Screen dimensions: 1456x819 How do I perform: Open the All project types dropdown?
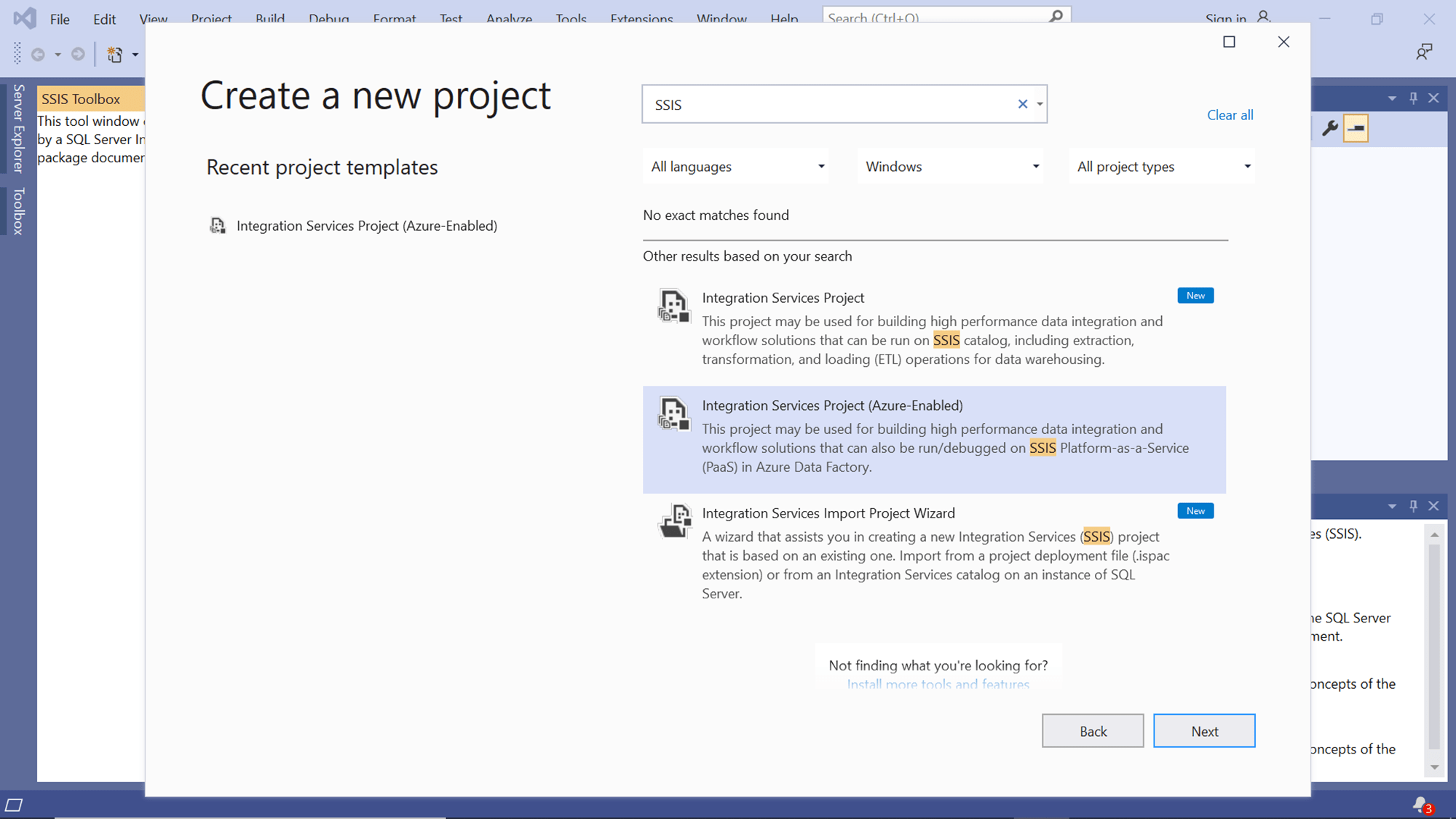[x=1161, y=166]
